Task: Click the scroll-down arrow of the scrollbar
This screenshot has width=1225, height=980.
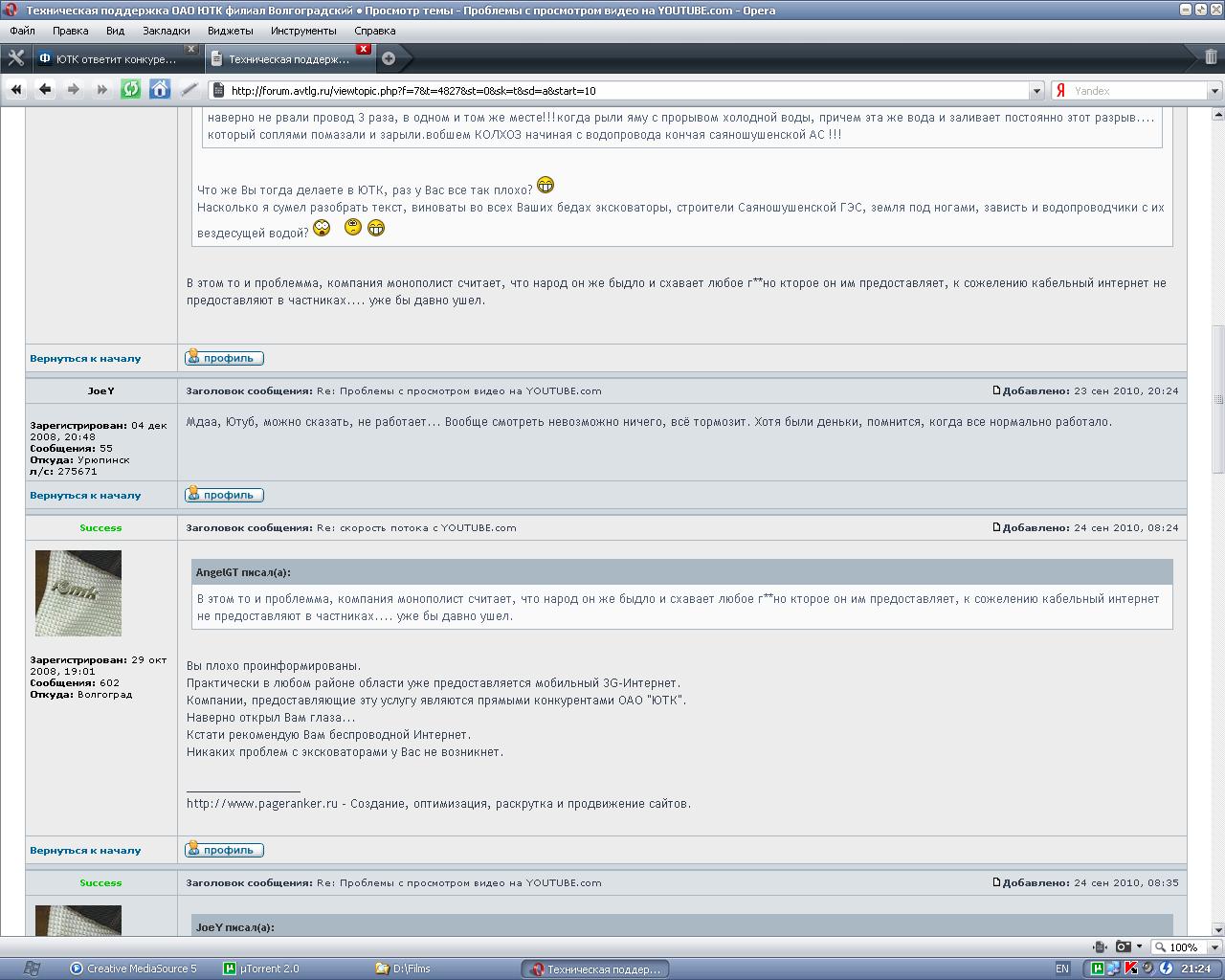Action: 1218,929
